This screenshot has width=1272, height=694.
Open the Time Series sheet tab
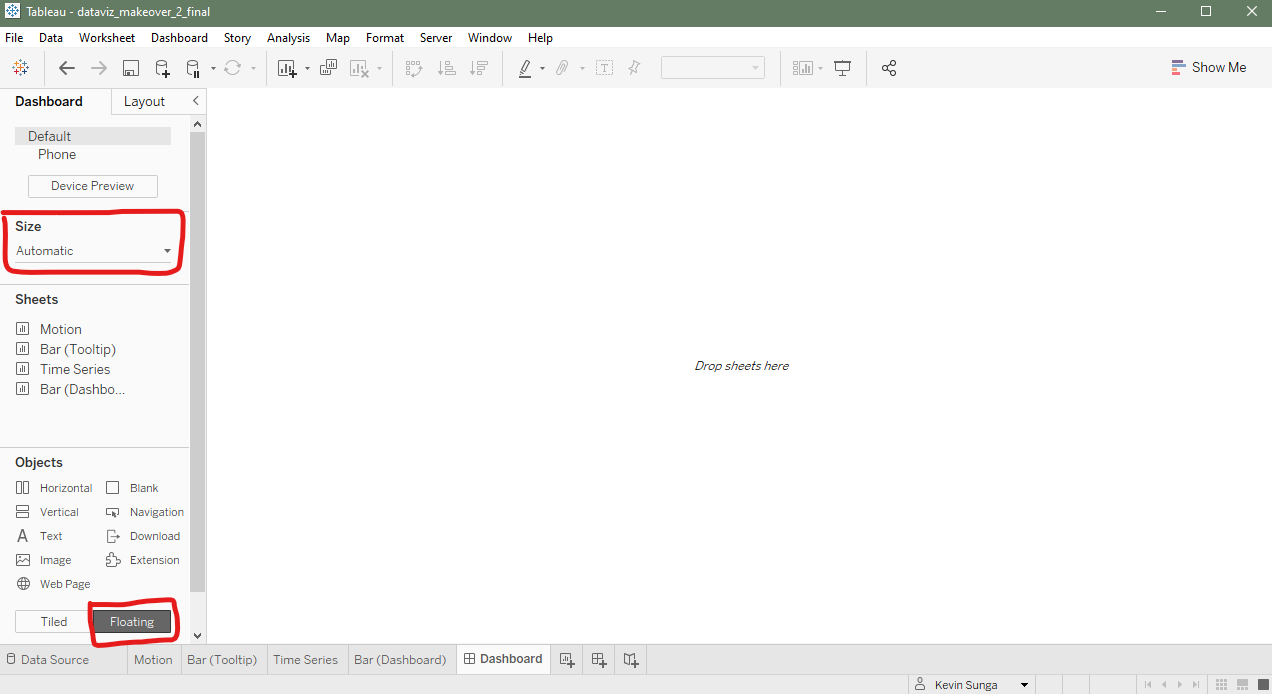pyautogui.click(x=305, y=660)
